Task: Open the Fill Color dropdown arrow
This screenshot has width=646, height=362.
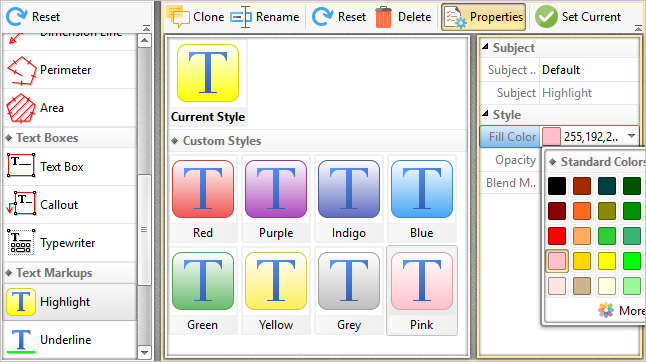Action: tap(631, 136)
